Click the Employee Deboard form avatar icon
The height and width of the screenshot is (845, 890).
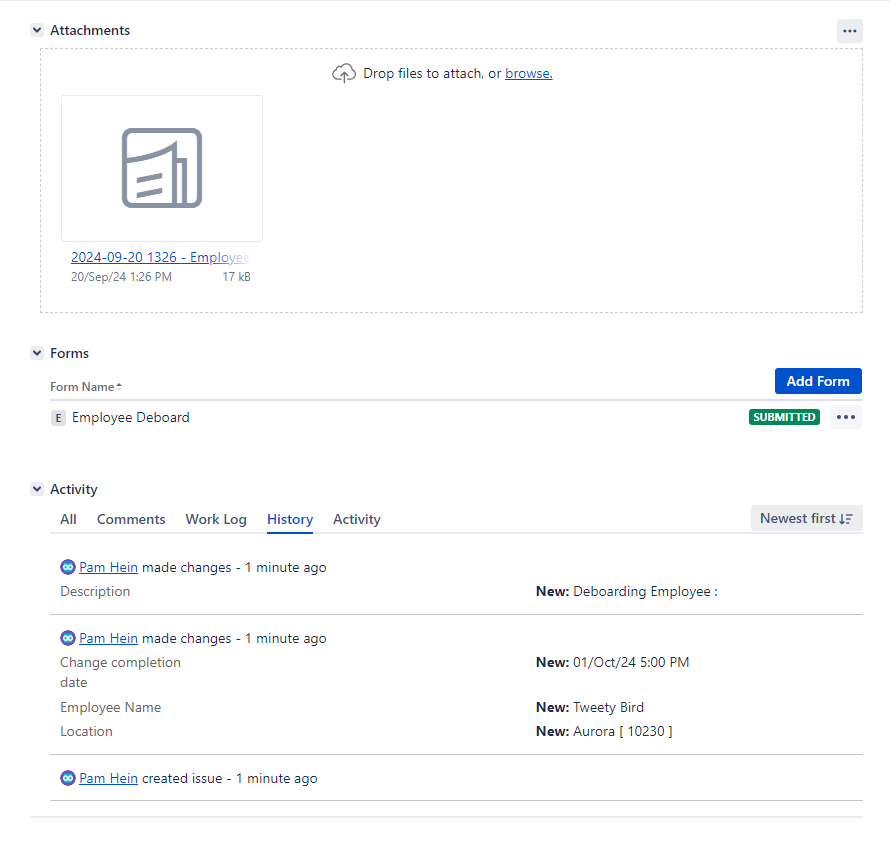click(58, 417)
